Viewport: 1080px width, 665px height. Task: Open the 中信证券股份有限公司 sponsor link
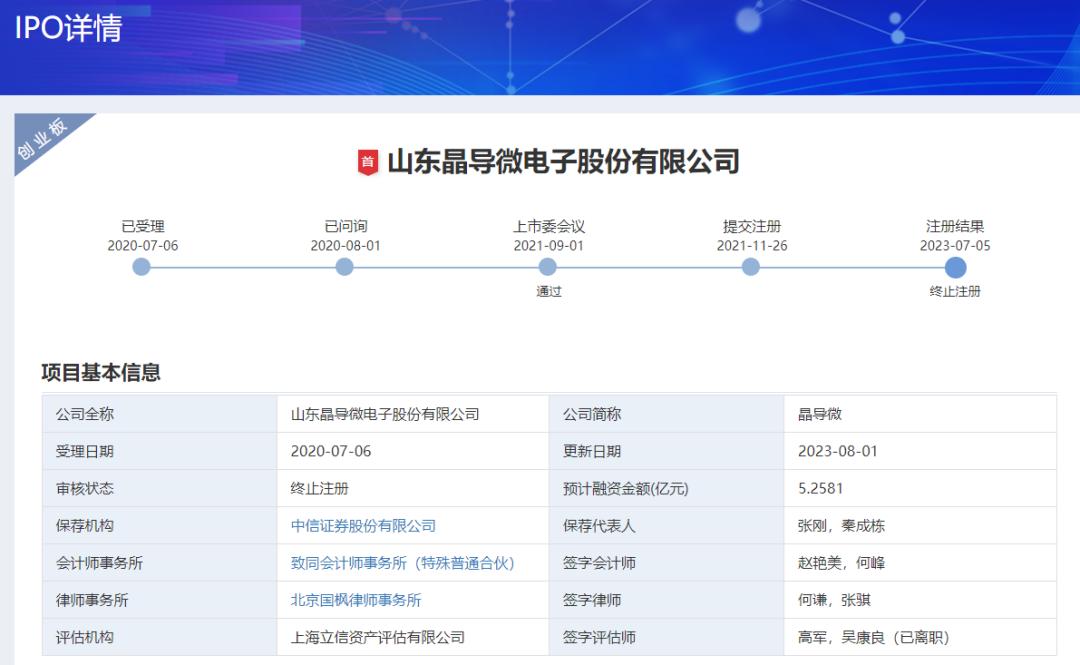coord(363,526)
